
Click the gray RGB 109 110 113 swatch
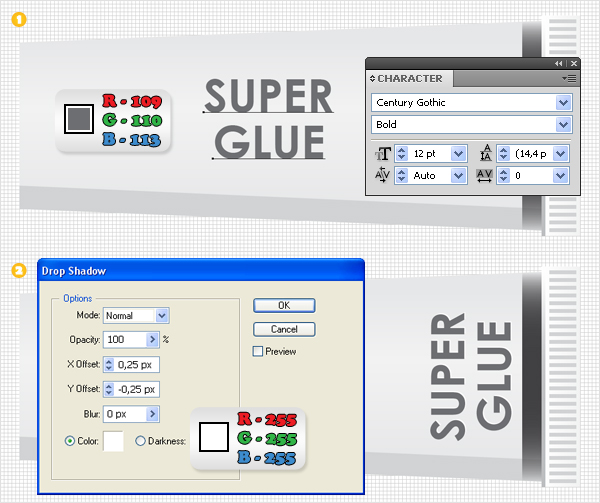pyautogui.click(x=79, y=119)
